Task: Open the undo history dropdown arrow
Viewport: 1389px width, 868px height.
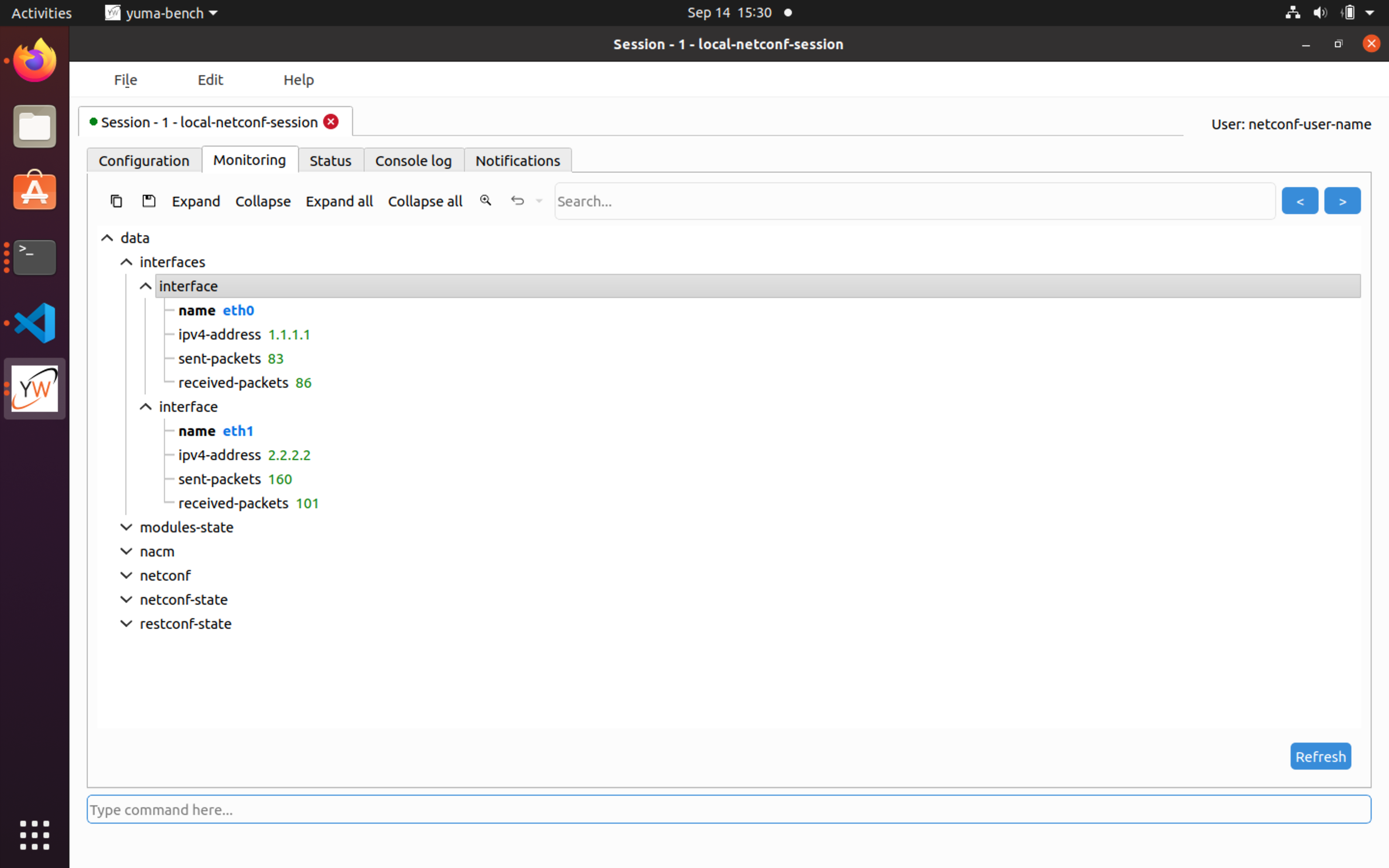Action: pyautogui.click(x=538, y=201)
